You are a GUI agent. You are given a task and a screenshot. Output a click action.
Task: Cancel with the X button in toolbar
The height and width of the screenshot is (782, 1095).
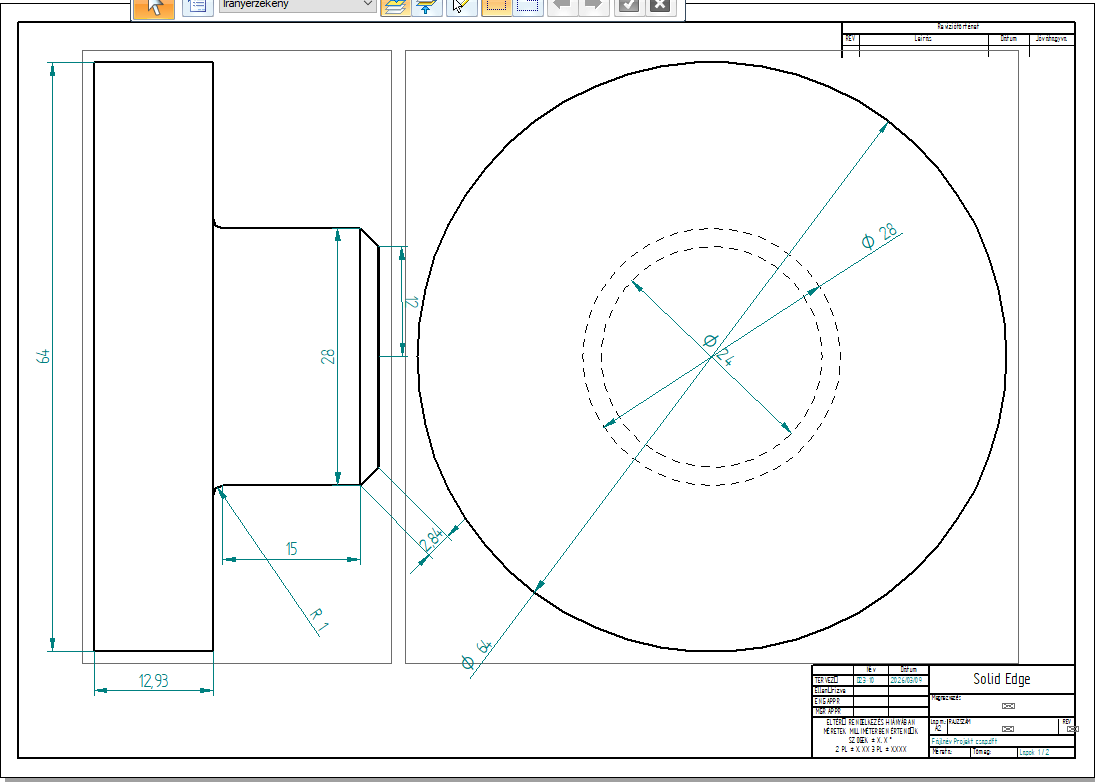(659, 6)
